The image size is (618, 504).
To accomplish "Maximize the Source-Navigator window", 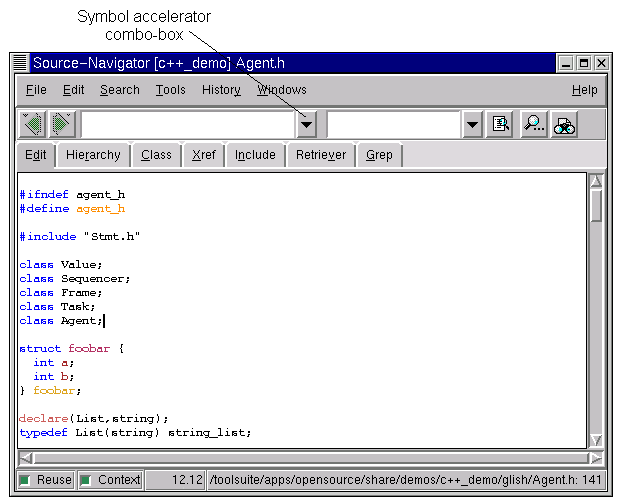I will pyautogui.click(x=584, y=63).
